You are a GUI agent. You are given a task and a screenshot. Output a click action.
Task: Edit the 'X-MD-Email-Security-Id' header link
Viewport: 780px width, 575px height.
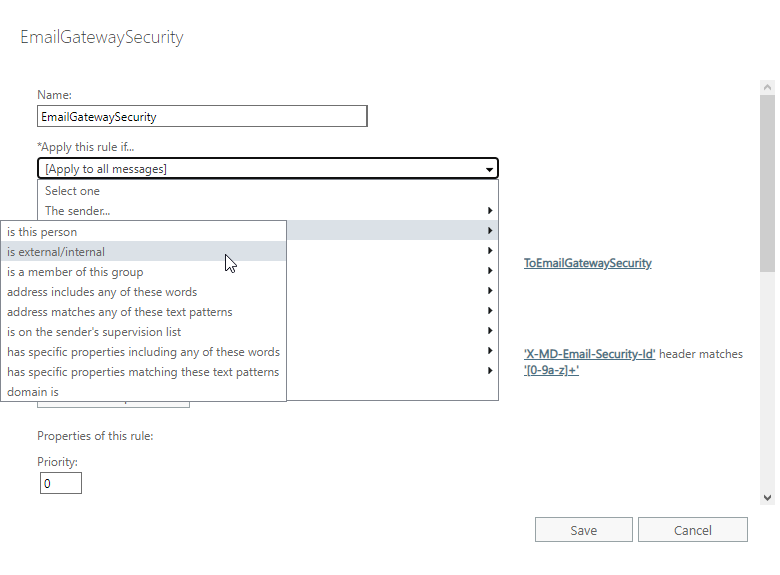589,354
